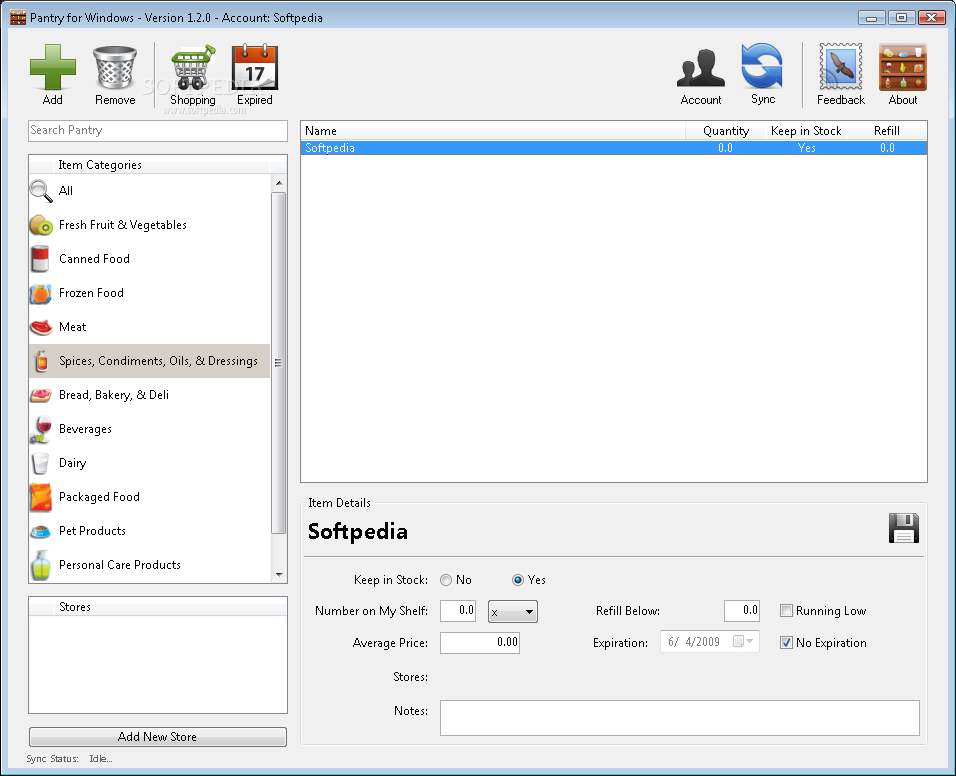Select the All category magnifier icon

41,191
